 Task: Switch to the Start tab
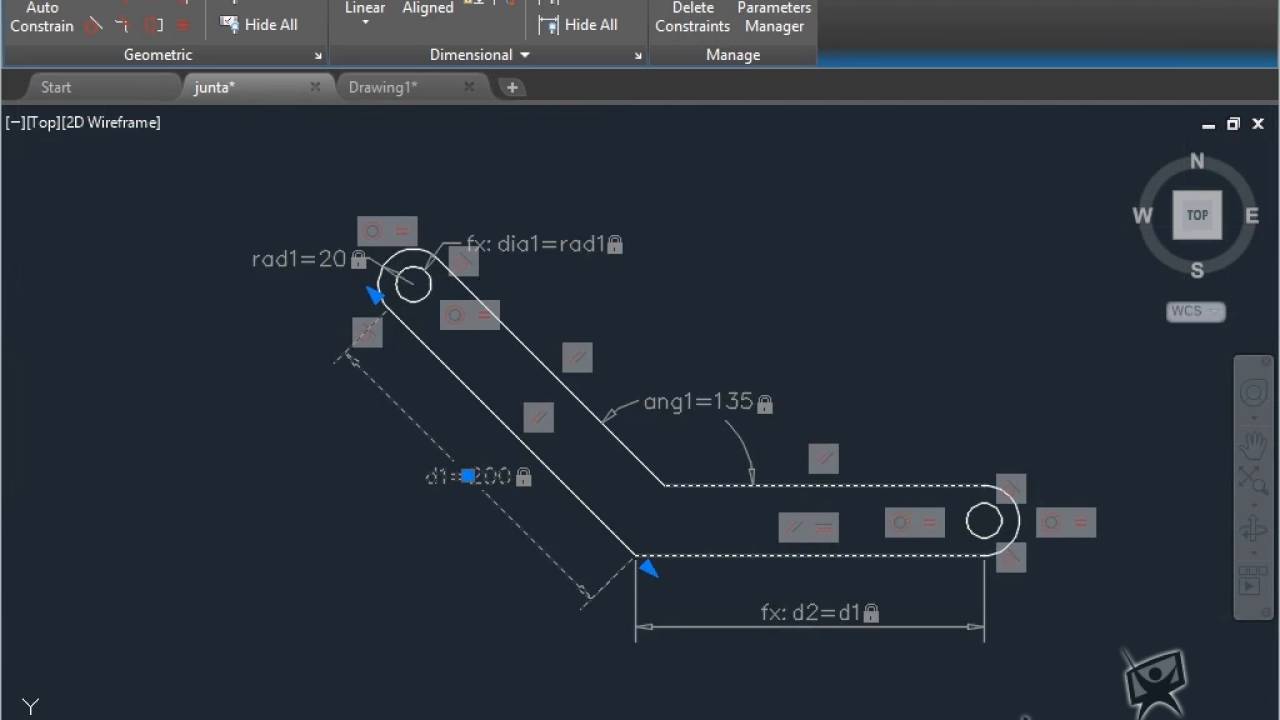[x=56, y=87]
